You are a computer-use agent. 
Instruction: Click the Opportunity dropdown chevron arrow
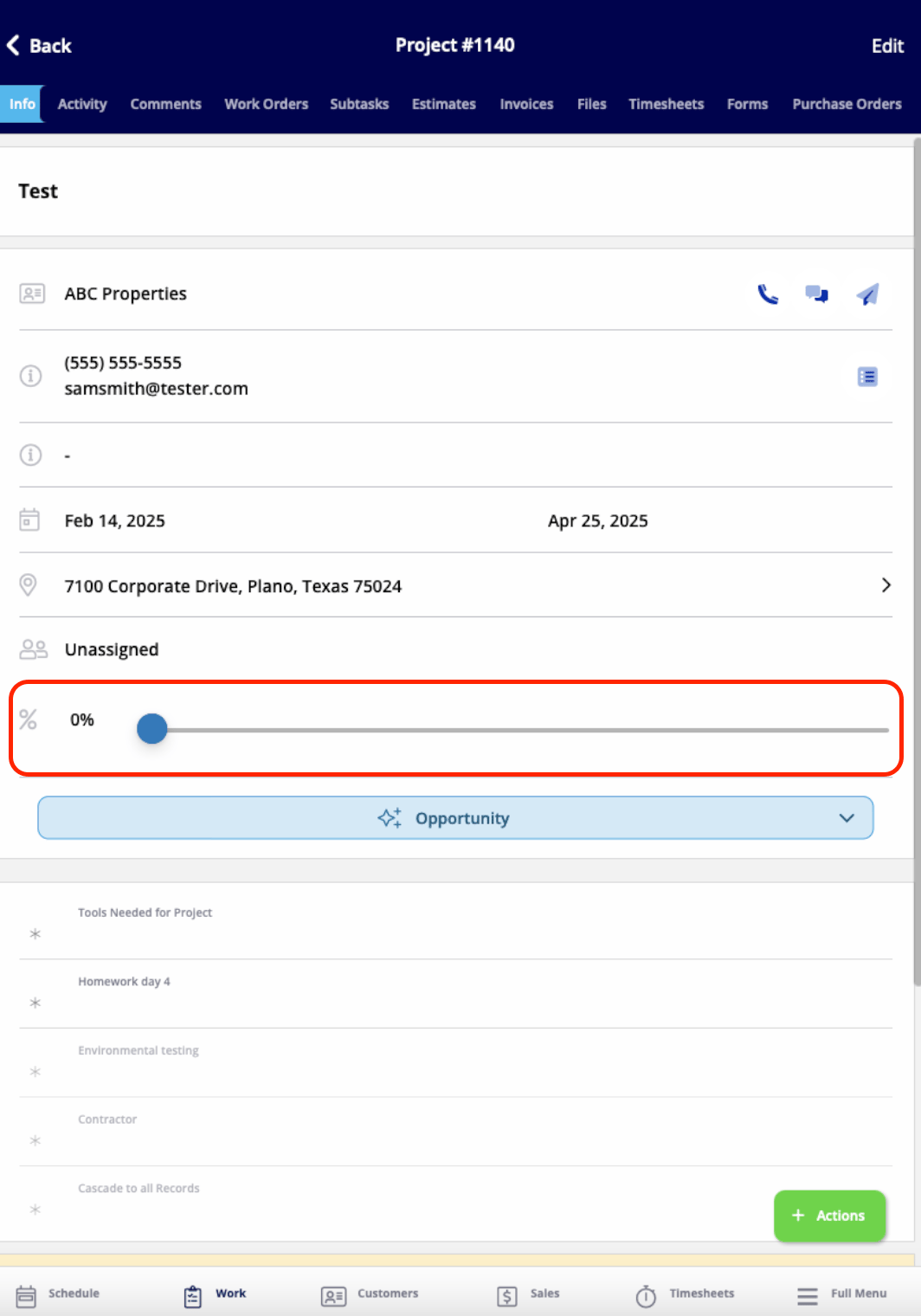point(847,818)
